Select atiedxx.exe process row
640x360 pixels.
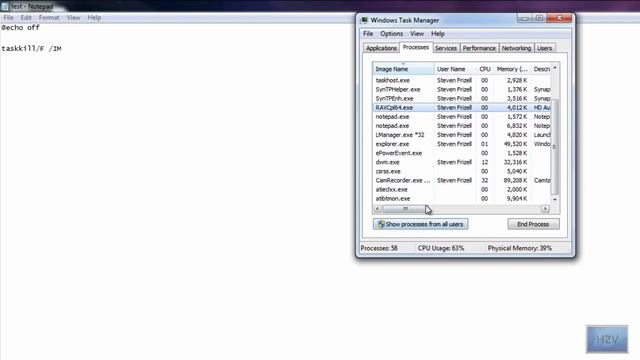click(462, 189)
